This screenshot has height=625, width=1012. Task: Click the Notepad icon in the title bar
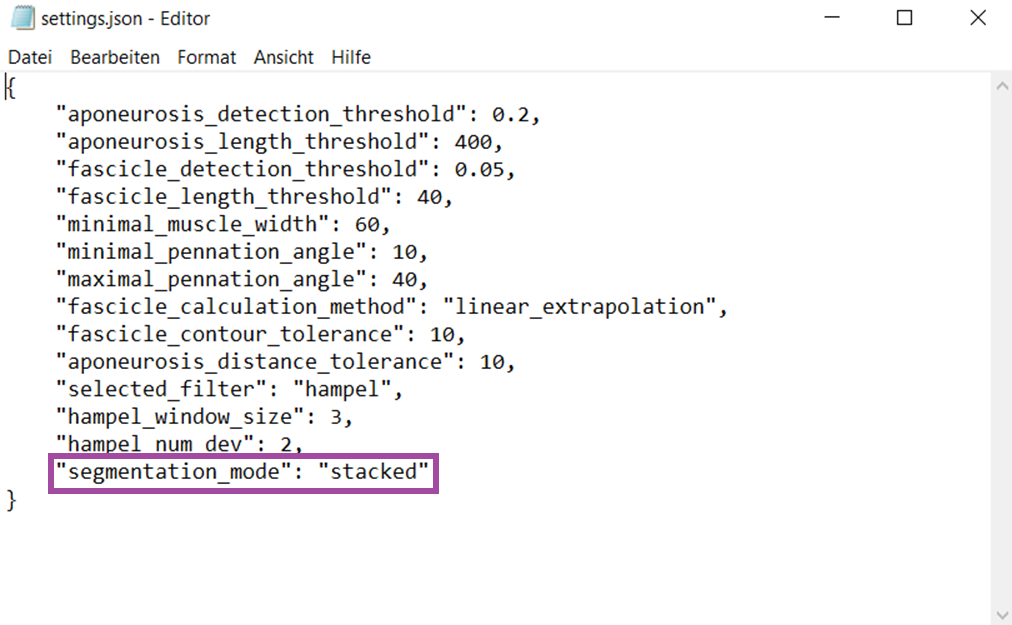21,17
